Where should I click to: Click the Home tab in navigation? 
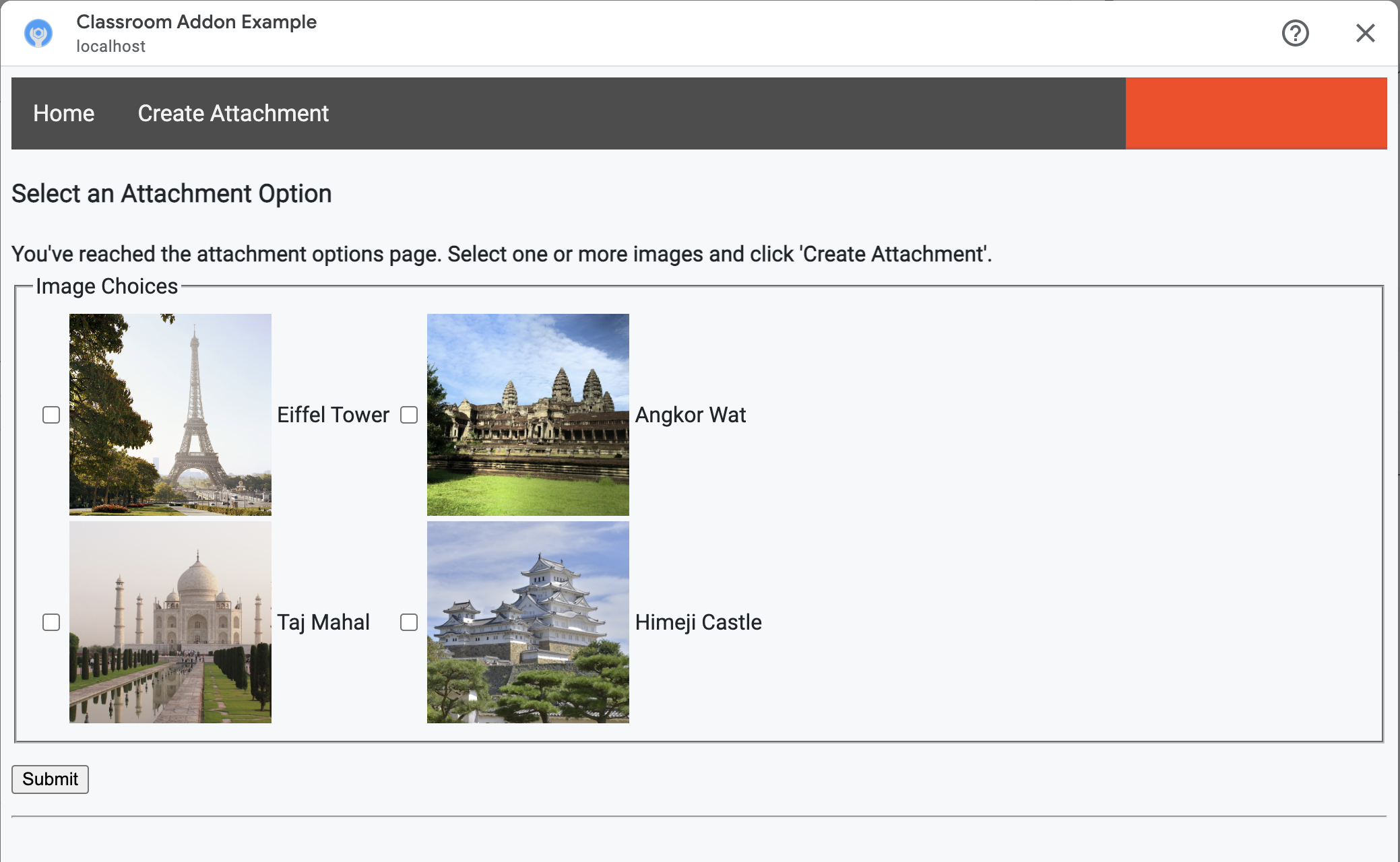pyautogui.click(x=64, y=113)
